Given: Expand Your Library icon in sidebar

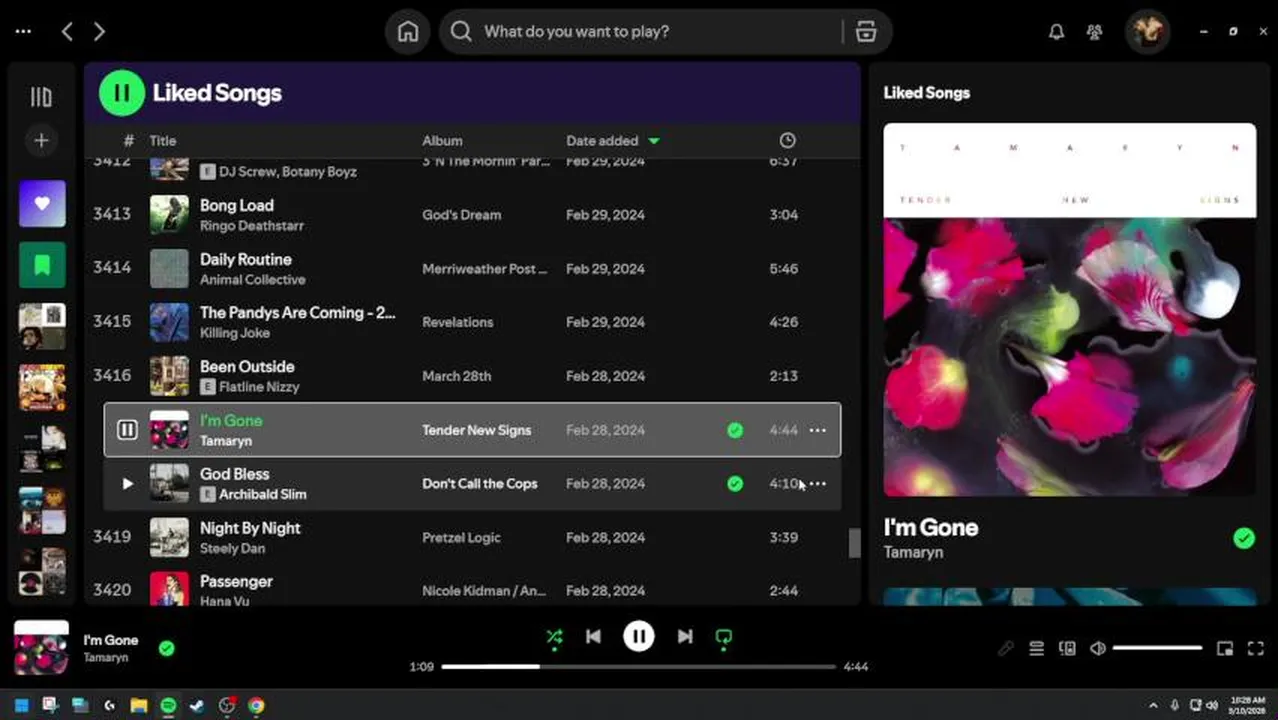Looking at the screenshot, I should point(41,97).
